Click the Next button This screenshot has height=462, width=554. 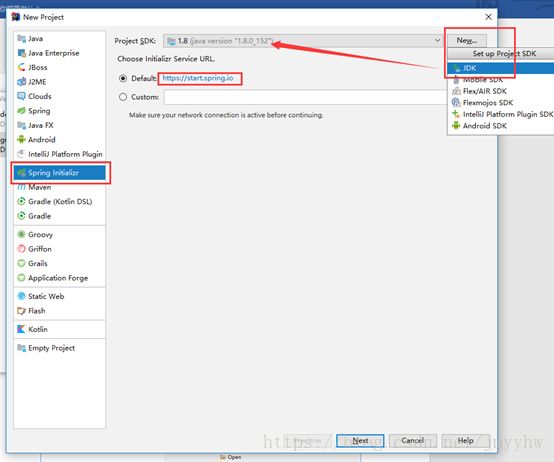360,440
